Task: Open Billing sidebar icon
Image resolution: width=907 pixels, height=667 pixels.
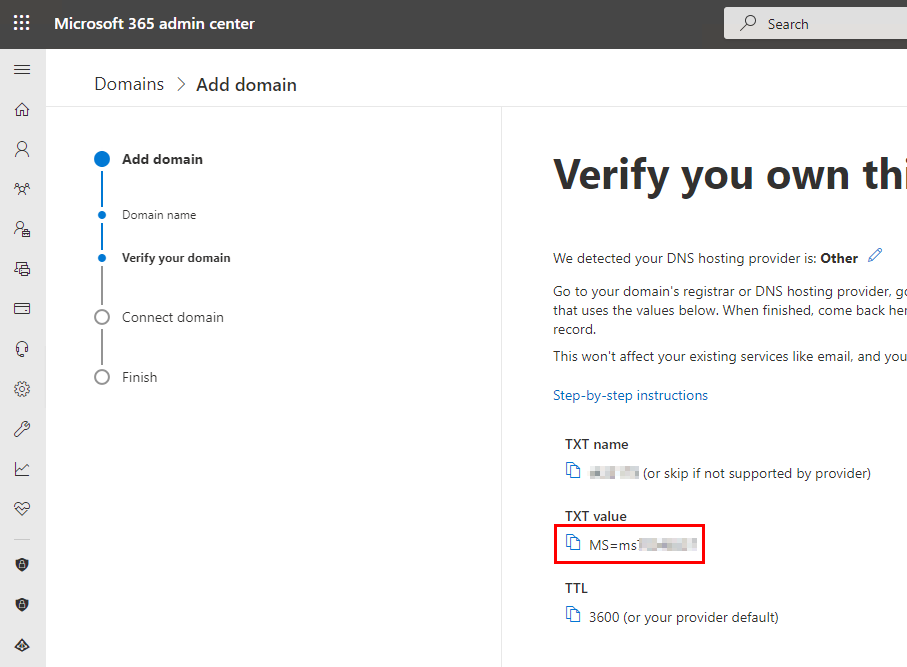Action: click(22, 309)
